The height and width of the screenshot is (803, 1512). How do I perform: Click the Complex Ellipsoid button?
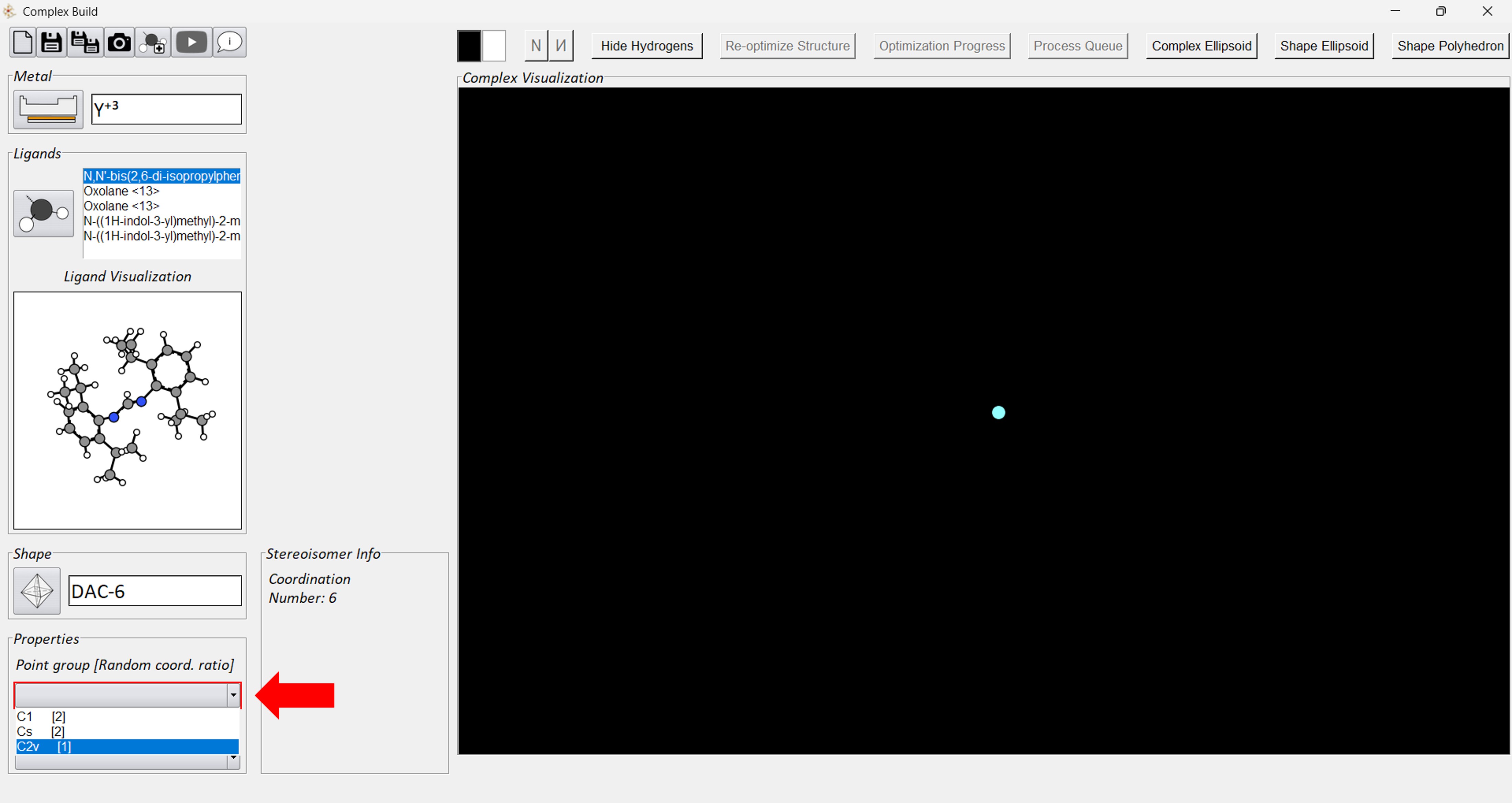pyautogui.click(x=1201, y=46)
